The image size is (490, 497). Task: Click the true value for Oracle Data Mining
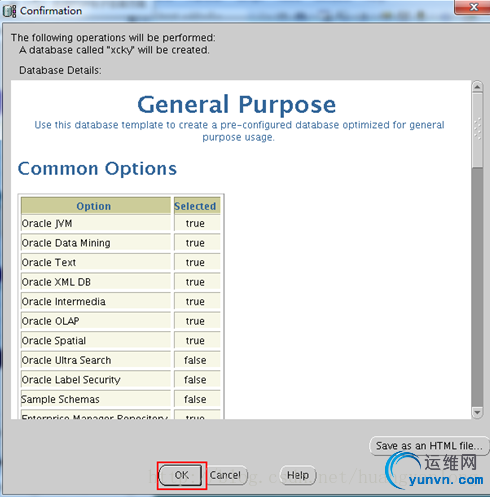(x=195, y=243)
